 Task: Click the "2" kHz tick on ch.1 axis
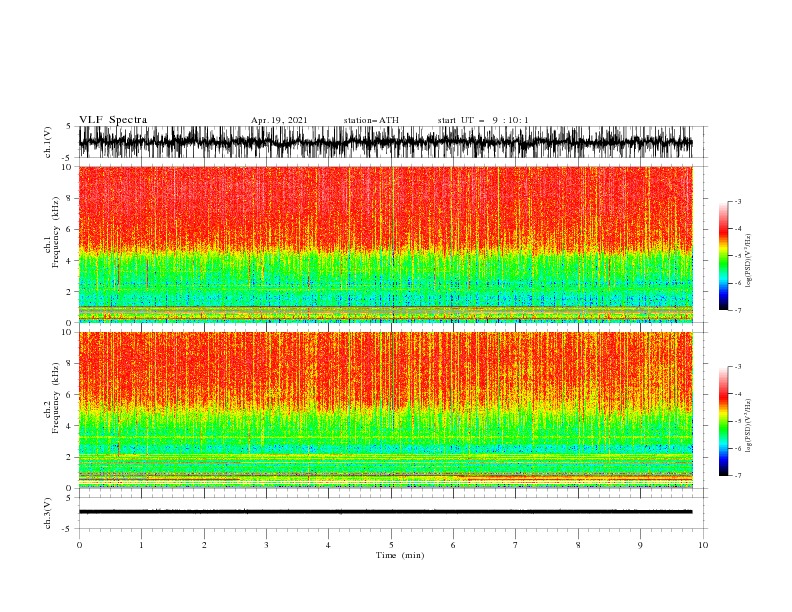(x=70, y=291)
